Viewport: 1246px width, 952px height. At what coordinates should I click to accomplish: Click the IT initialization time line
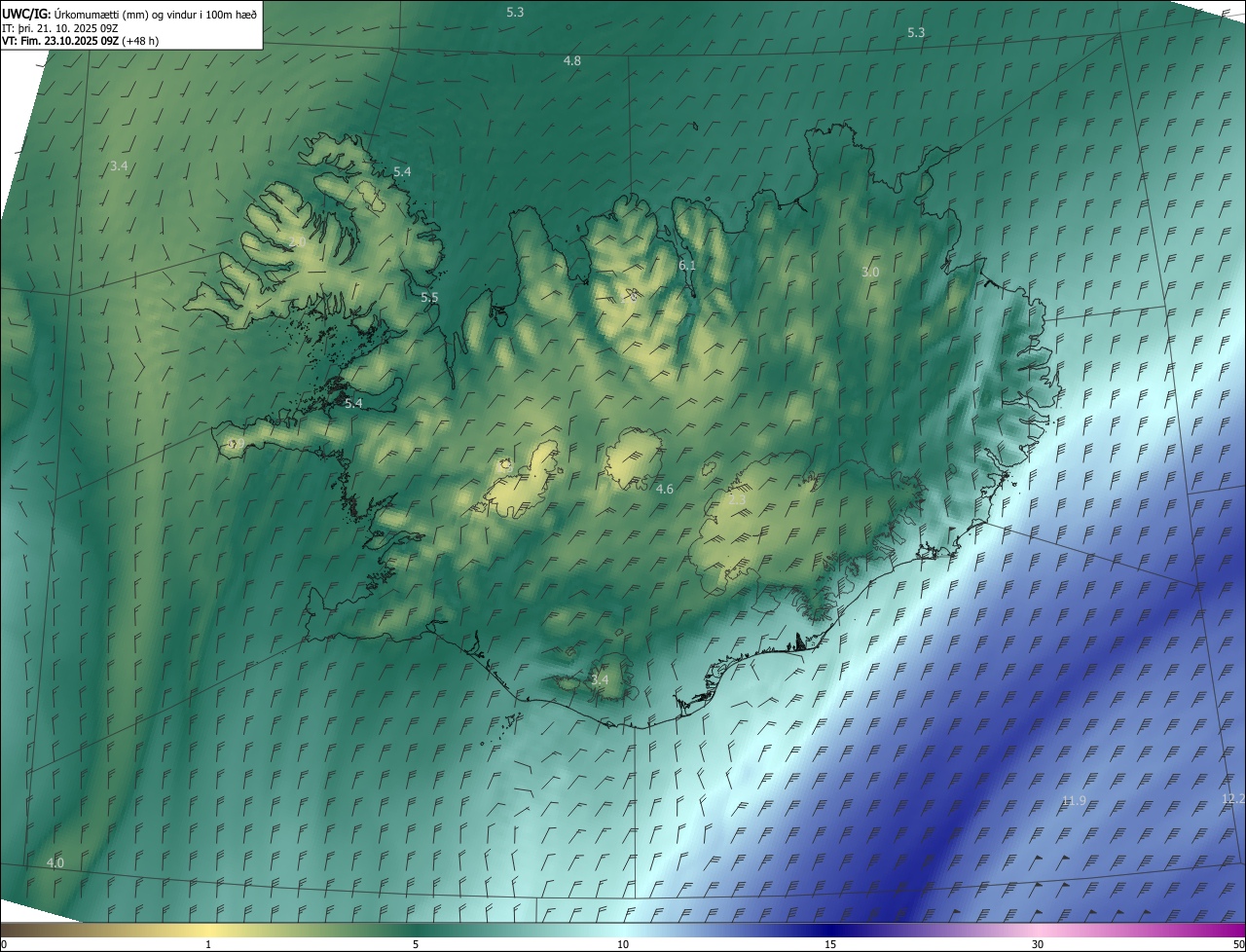60,27
